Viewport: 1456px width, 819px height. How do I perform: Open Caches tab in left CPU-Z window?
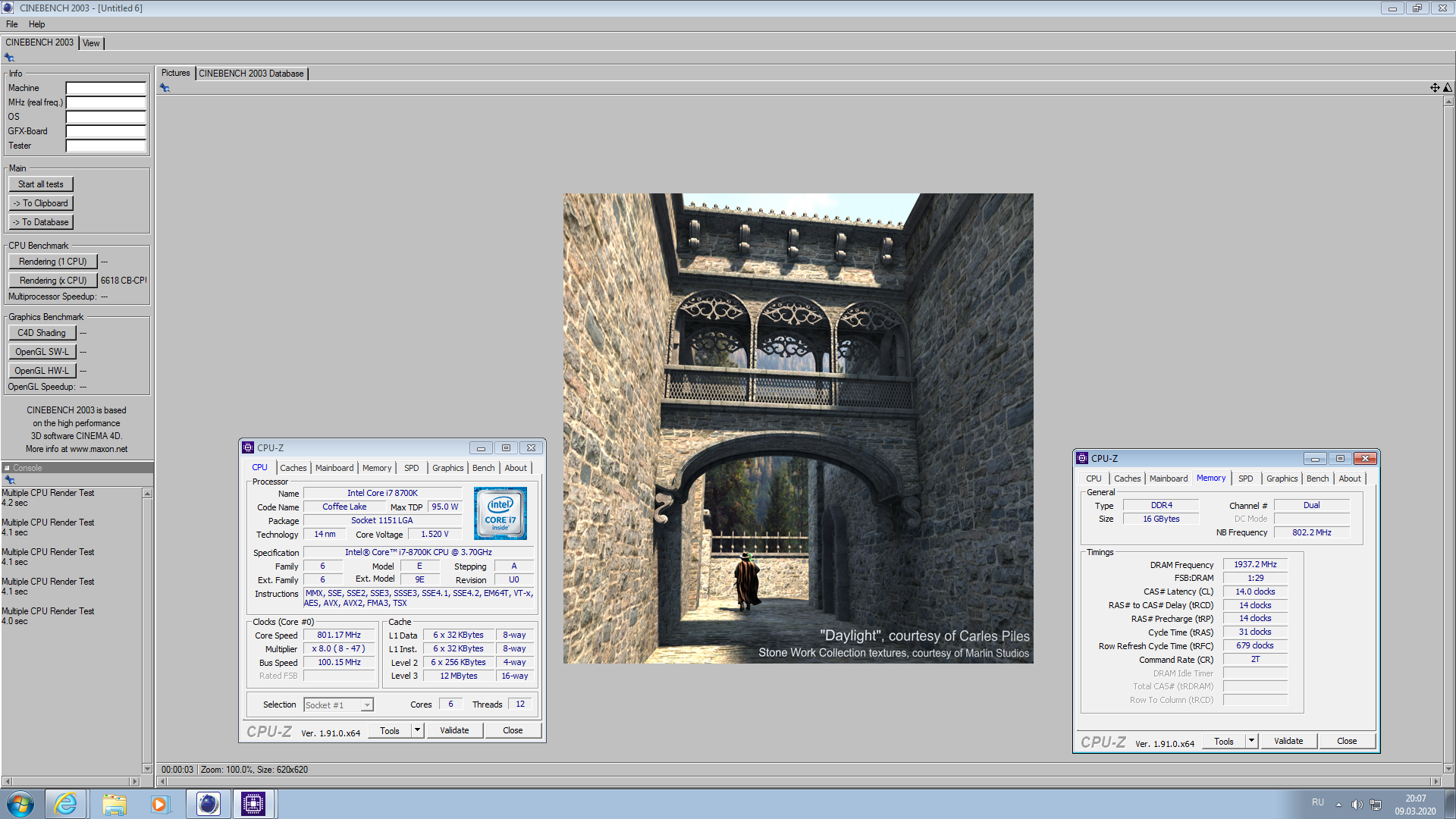pyautogui.click(x=293, y=468)
